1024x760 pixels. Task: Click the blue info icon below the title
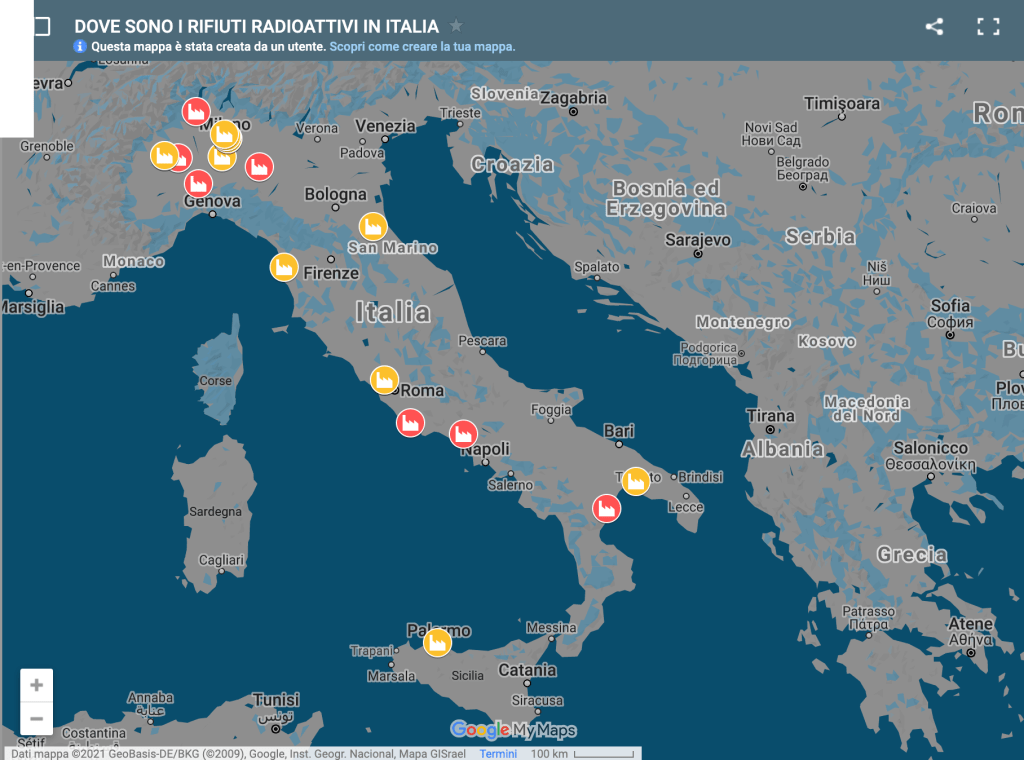tap(80, 47)
